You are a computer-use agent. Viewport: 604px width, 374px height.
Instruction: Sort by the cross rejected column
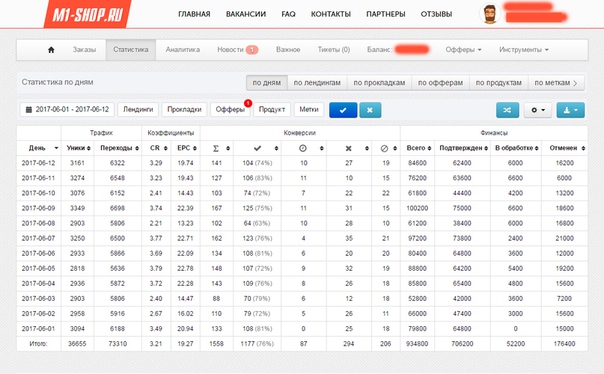[349, 148]
